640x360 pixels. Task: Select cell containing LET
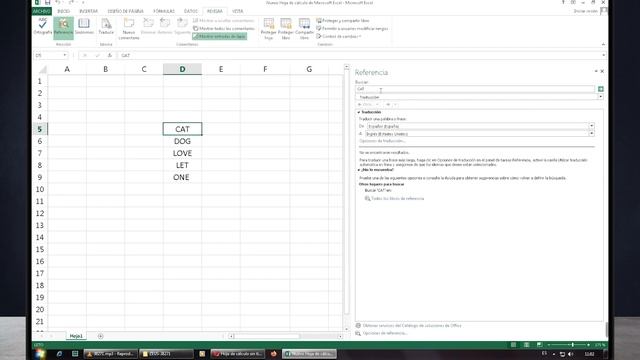[x=182, y=165]
